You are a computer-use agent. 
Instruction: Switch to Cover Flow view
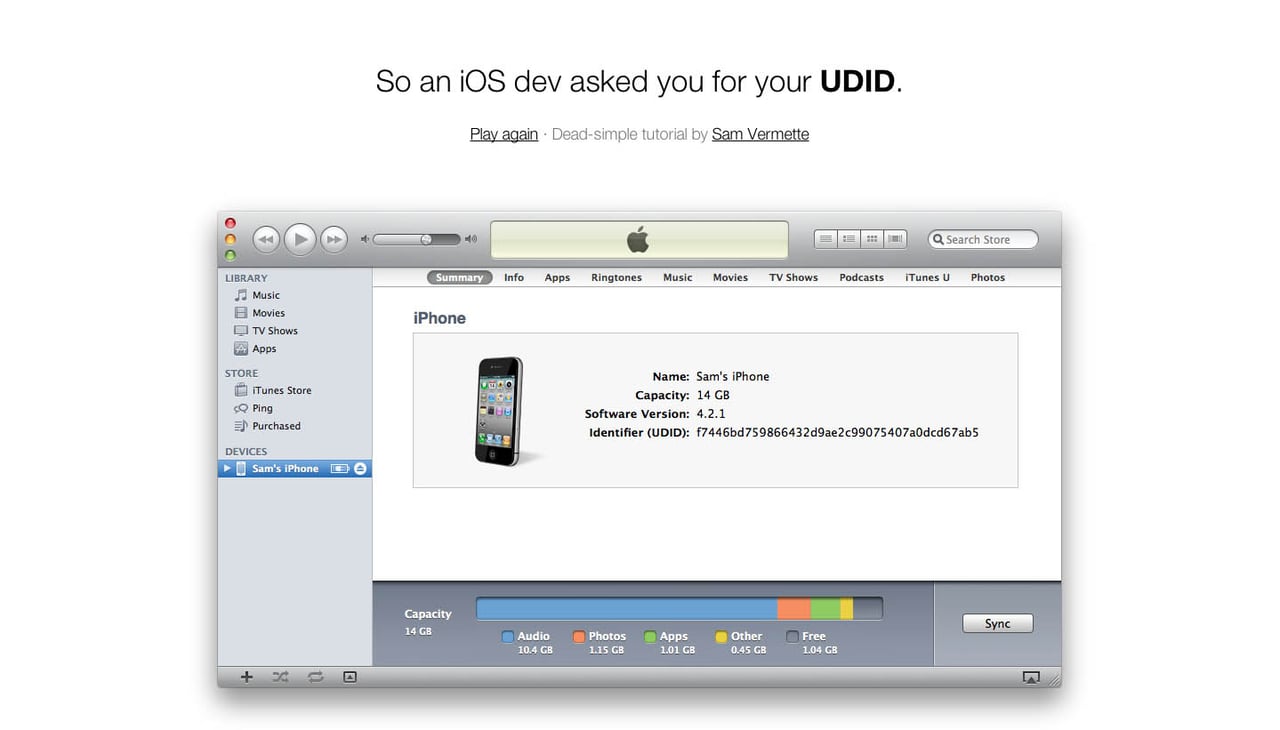[894, 238]
